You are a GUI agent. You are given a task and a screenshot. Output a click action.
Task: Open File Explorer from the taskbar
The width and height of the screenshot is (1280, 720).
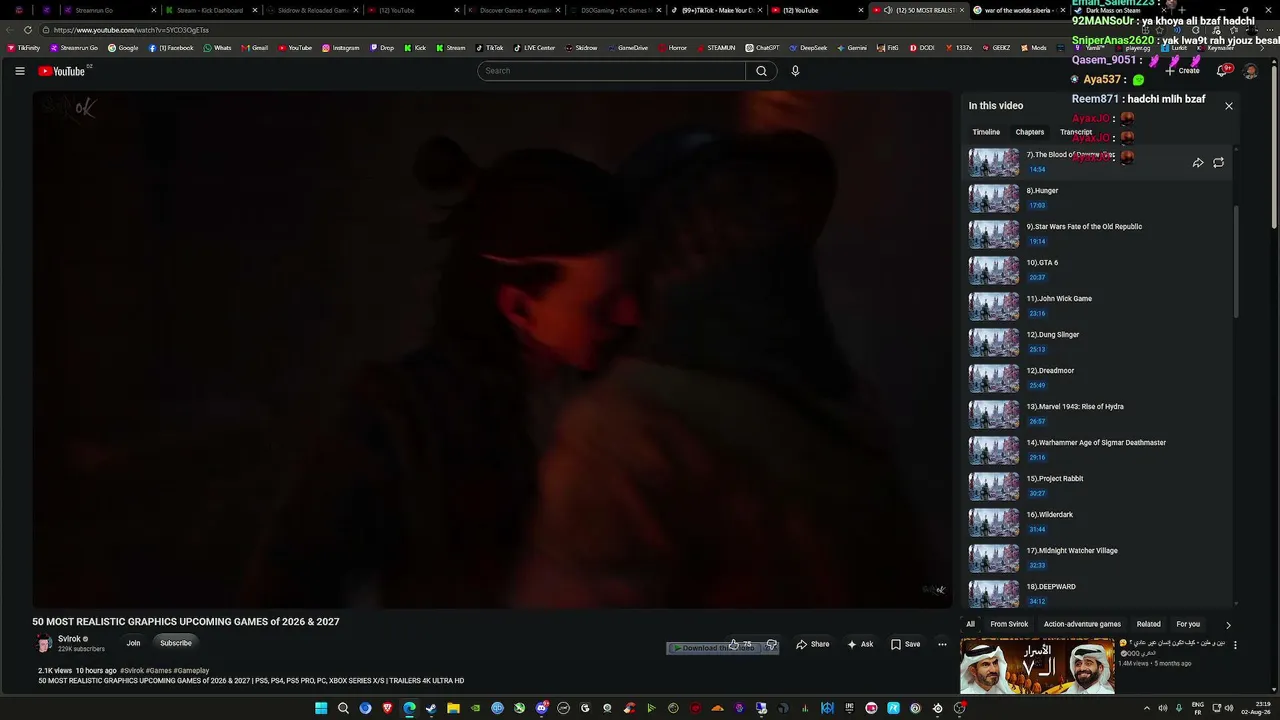click(x=453, y=708)
